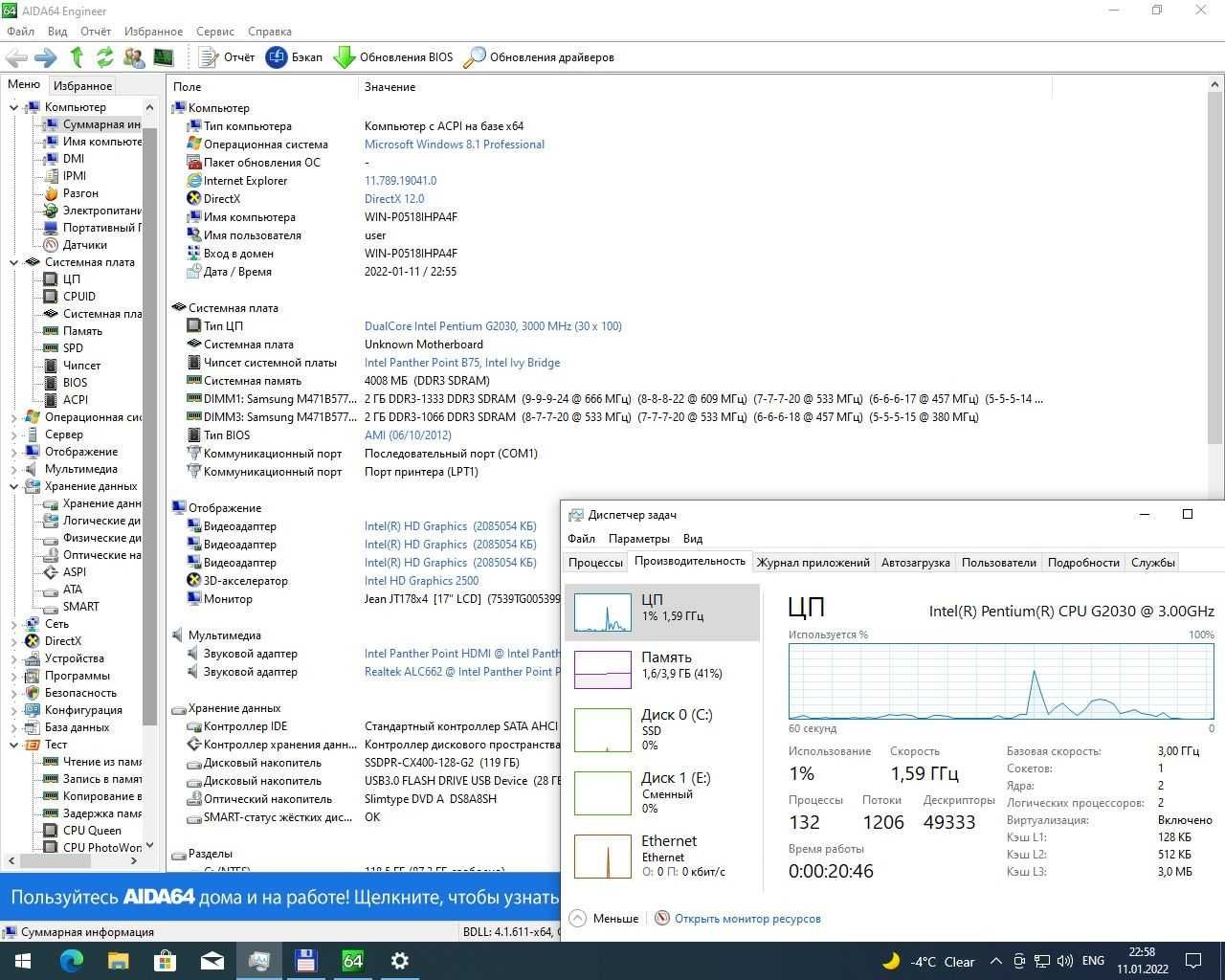Select Ethernet performance panel

[662, 856]
